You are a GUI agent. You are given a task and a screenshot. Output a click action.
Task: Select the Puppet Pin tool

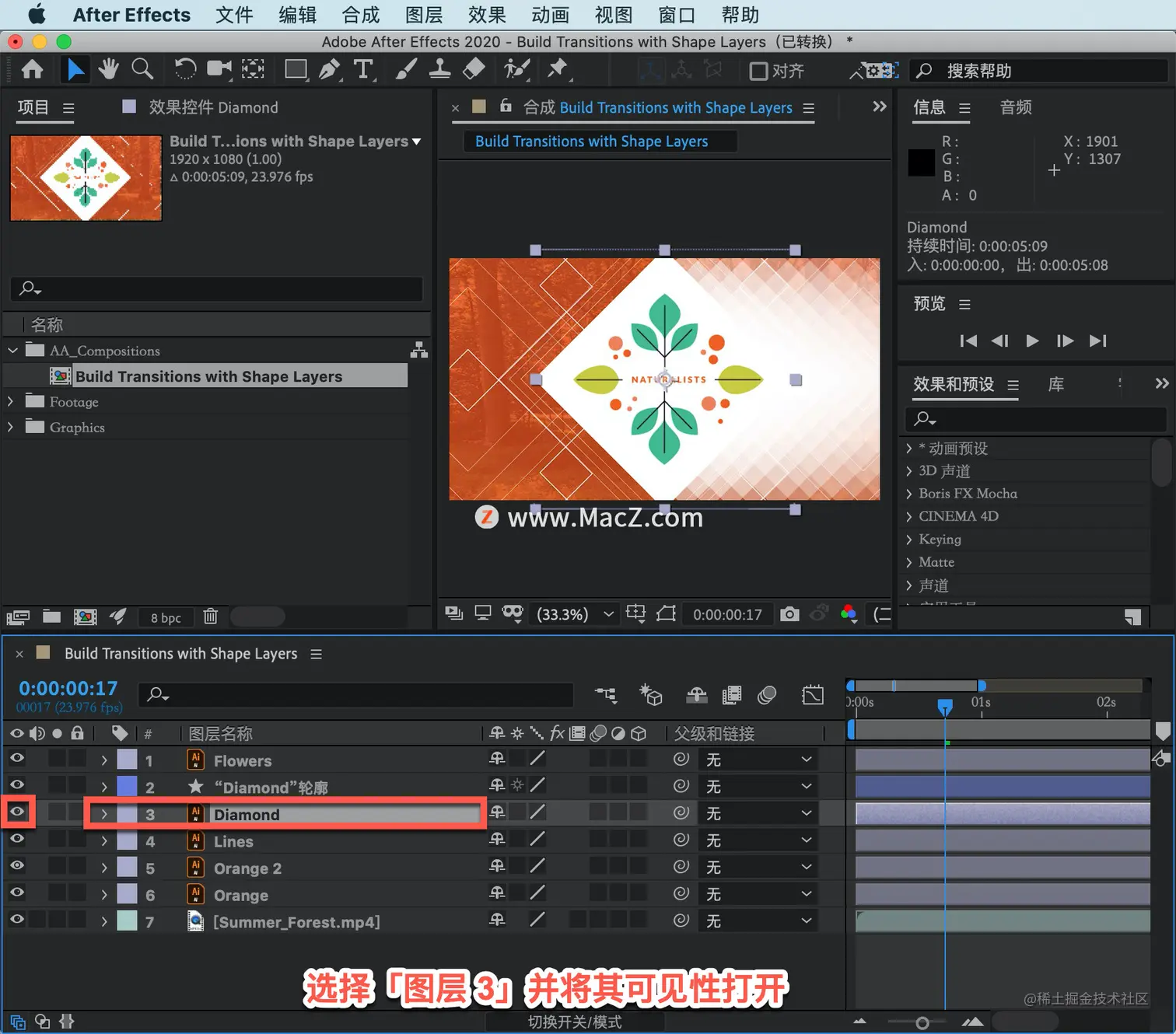pyautogui.click(x=558, y=69)
